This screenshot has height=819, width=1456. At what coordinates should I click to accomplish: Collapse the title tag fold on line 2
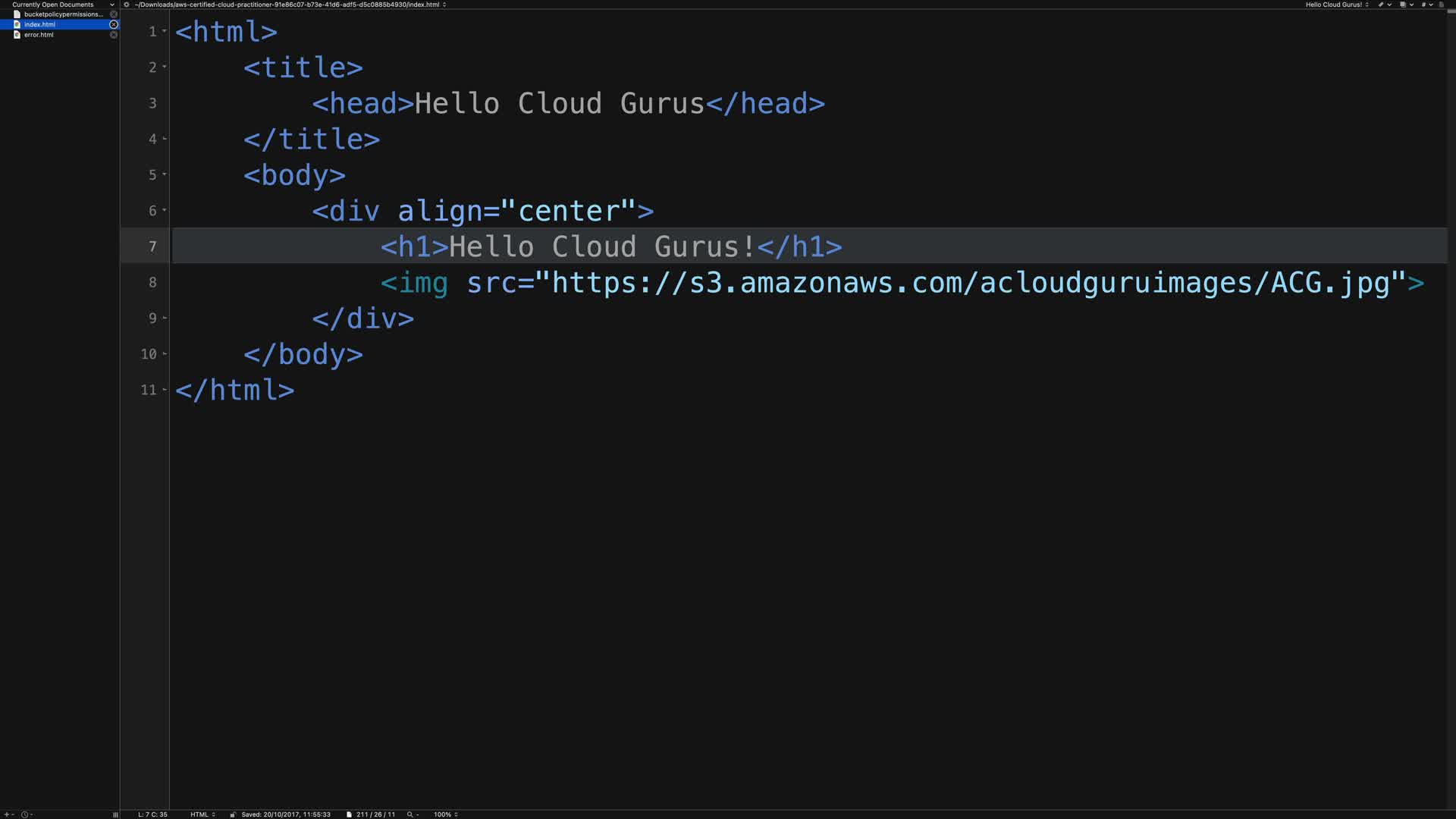tap(165, 67)
